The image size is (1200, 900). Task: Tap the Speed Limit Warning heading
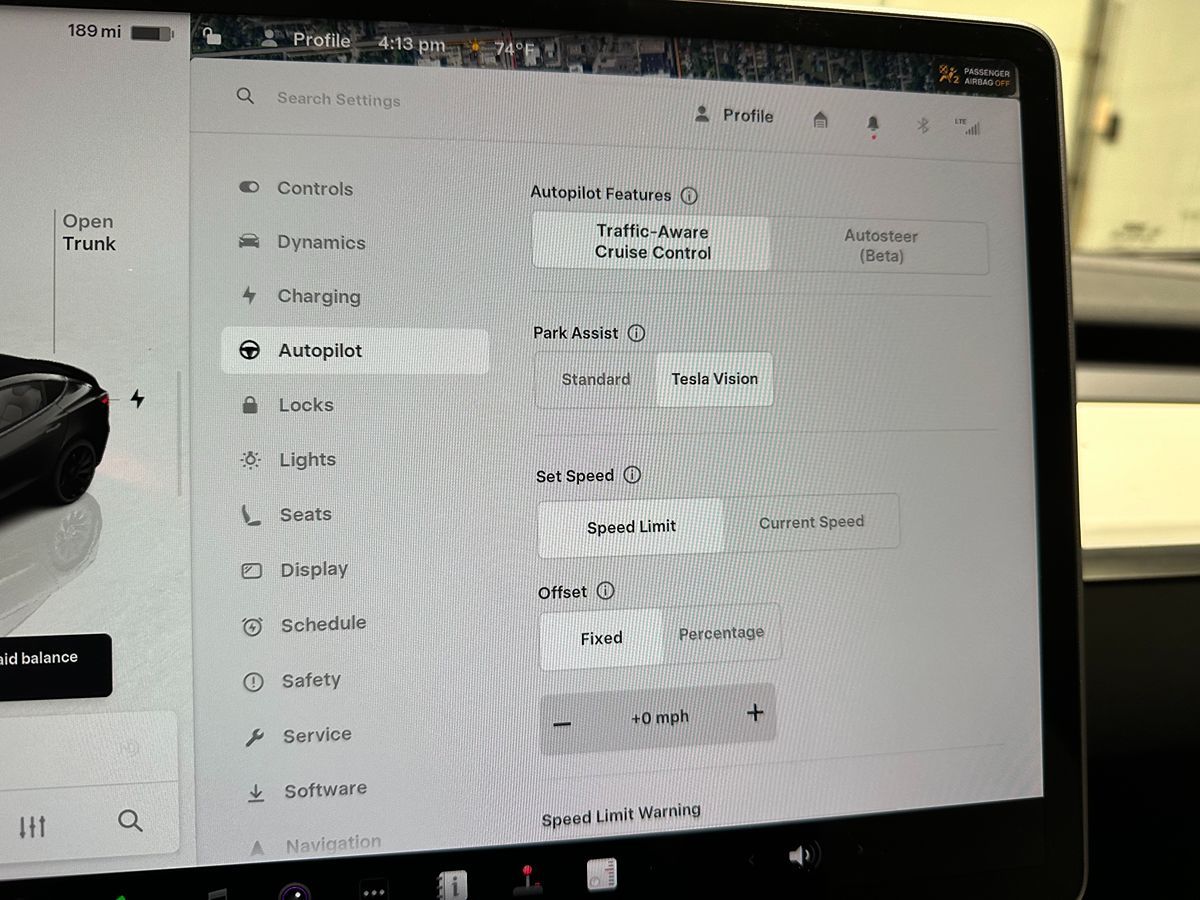point(621,815)
